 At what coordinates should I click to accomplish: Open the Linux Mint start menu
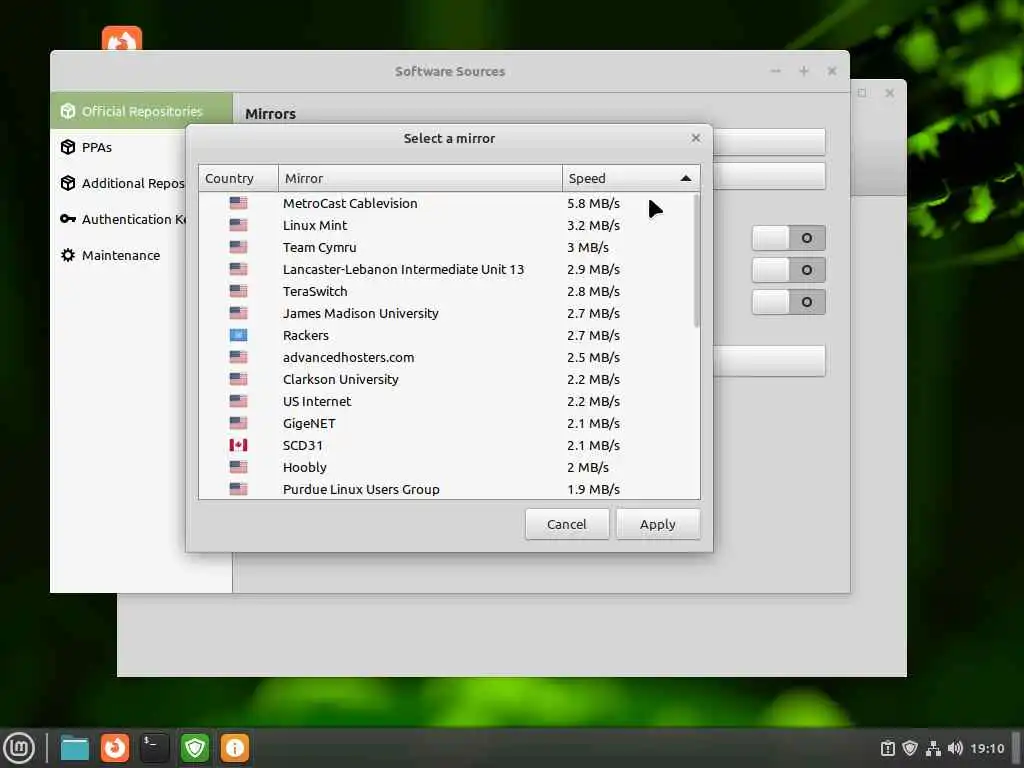(x=20, y=747)
